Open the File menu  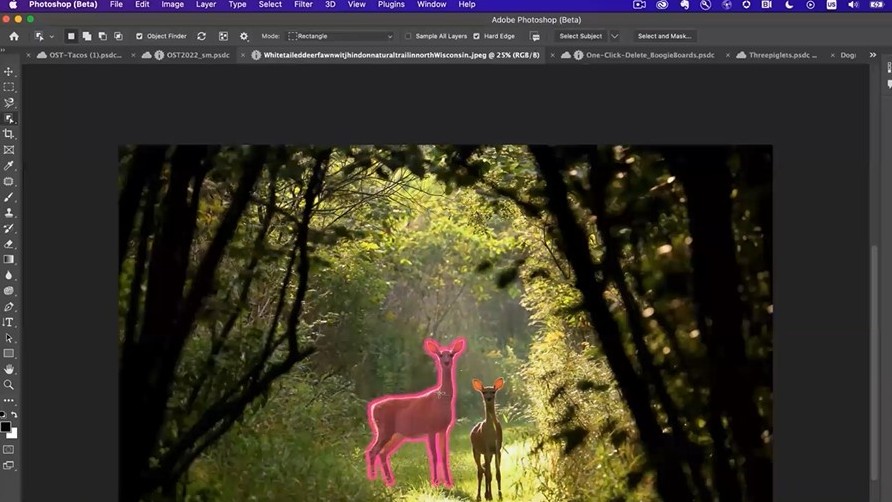click(x=116, y=5)
